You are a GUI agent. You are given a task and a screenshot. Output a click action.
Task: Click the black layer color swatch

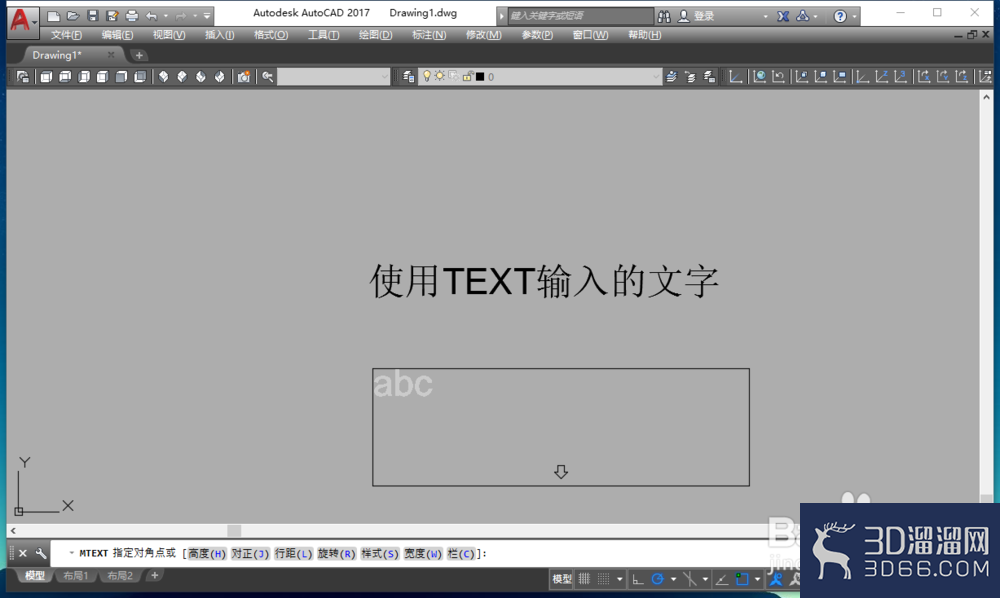[480, 77]
